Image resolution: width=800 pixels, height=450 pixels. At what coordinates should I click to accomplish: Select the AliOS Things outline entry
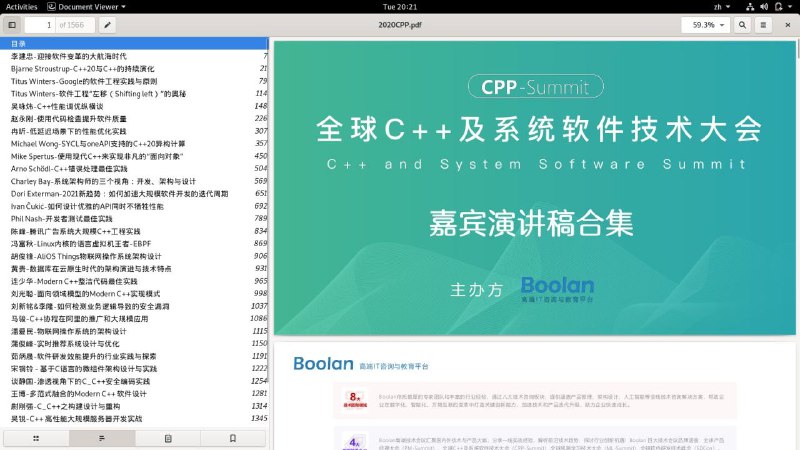click(x=134, y=256)
